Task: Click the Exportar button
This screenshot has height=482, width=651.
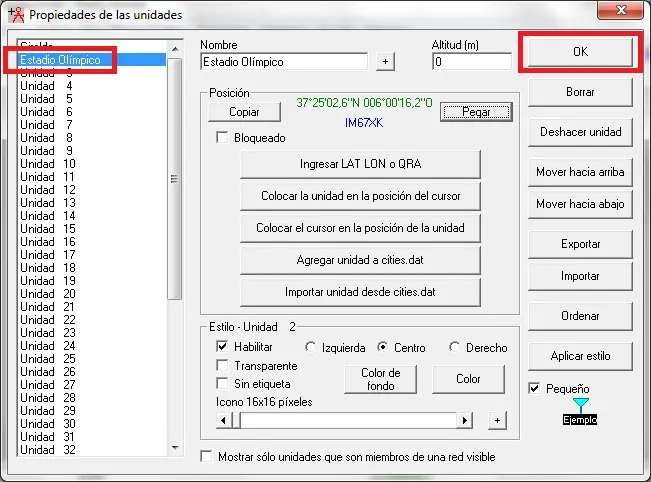Action: pyautogui.click(x=580, y=244)
